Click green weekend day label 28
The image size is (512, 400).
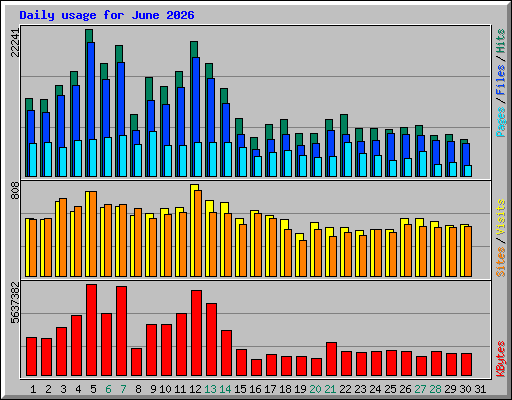click(435, 389)
